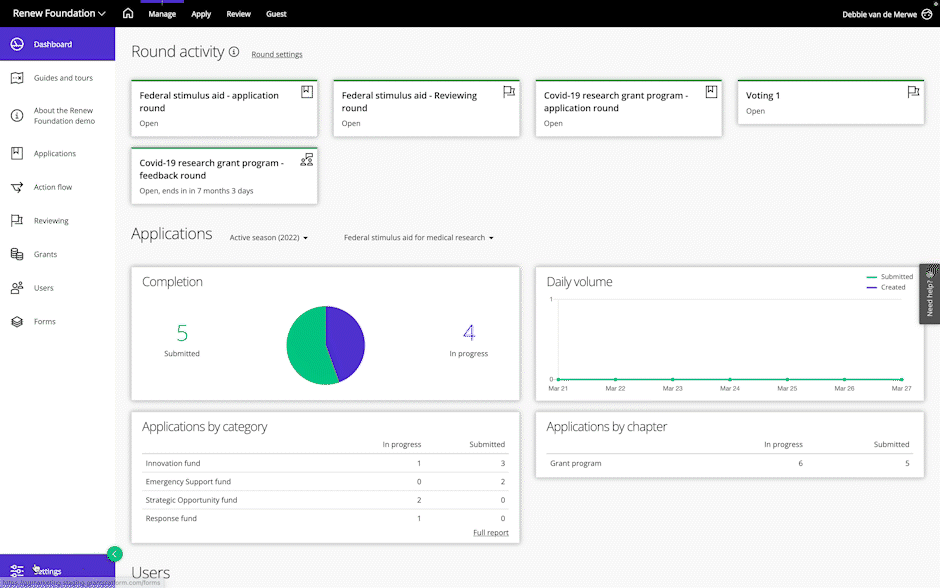Image resolution: width=940 pixels, height=588 pixels.
Task: Click the home icon in top bar
Action: click(x=127, y=14)
